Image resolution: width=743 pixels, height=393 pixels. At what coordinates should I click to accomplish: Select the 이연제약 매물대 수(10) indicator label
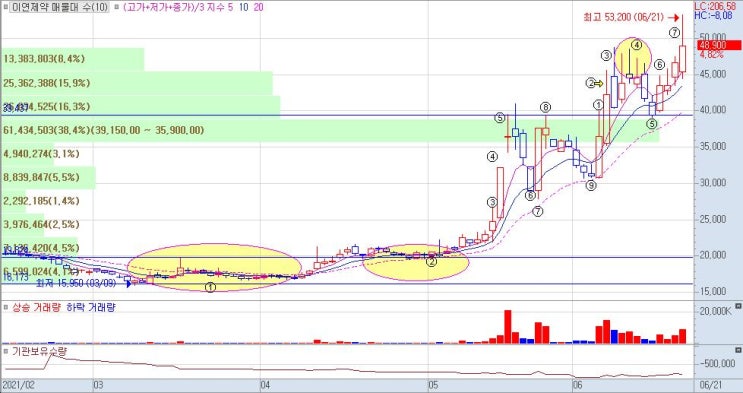tap(59, 7)
